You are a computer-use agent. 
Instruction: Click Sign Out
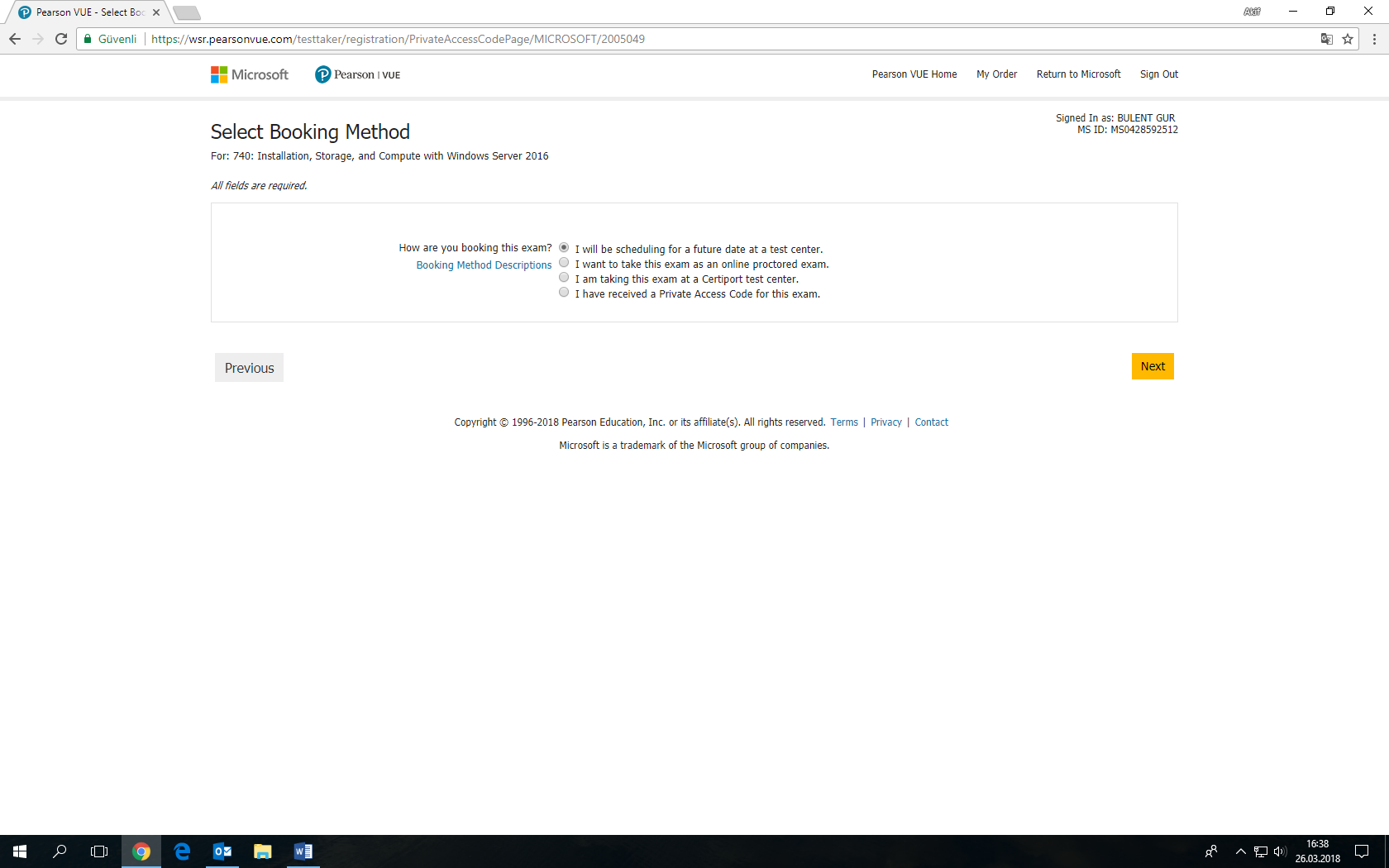coord(1158,74)
